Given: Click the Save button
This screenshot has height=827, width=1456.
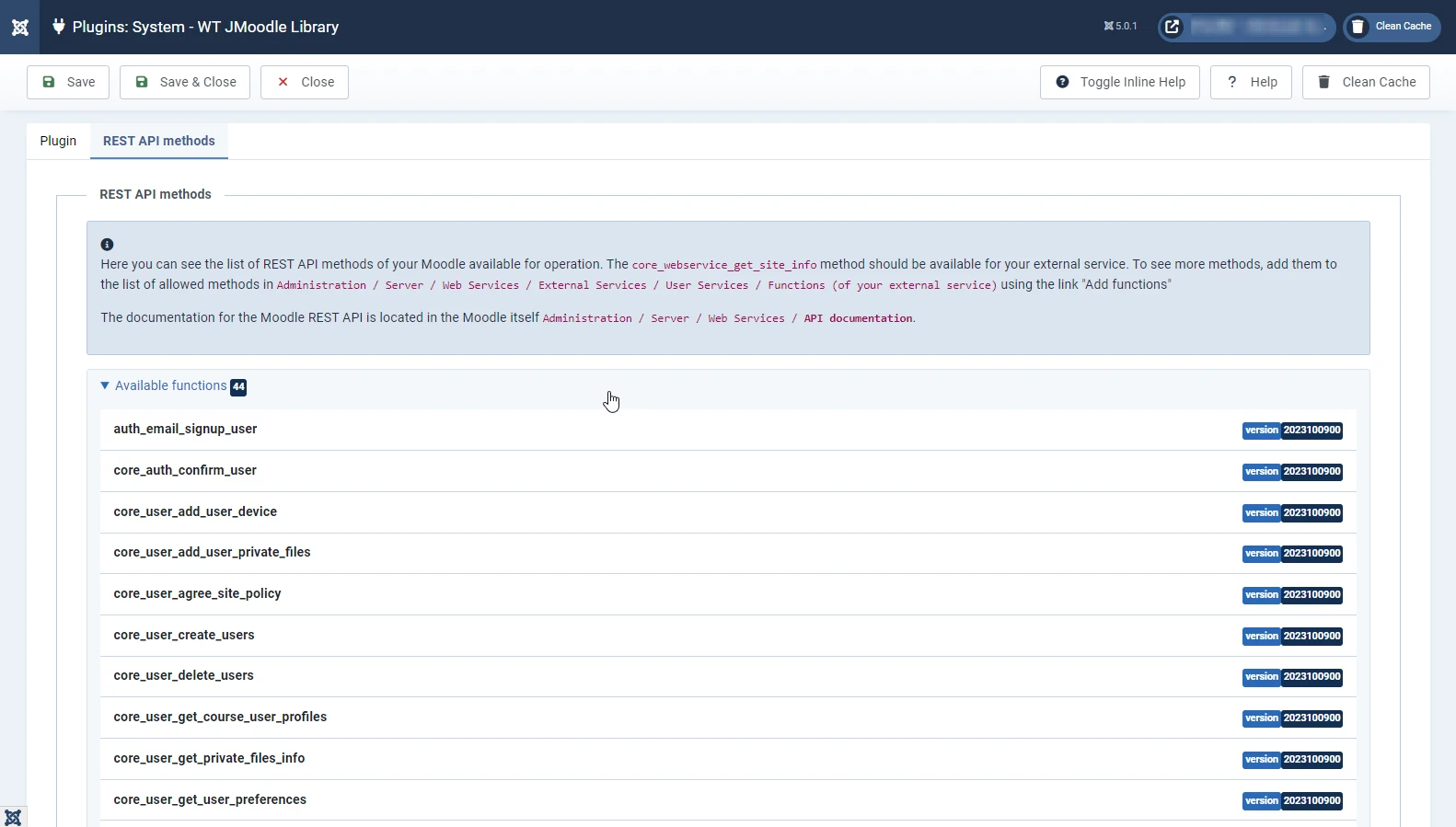Looking at the screenshot, I should [x=68, y=82].
